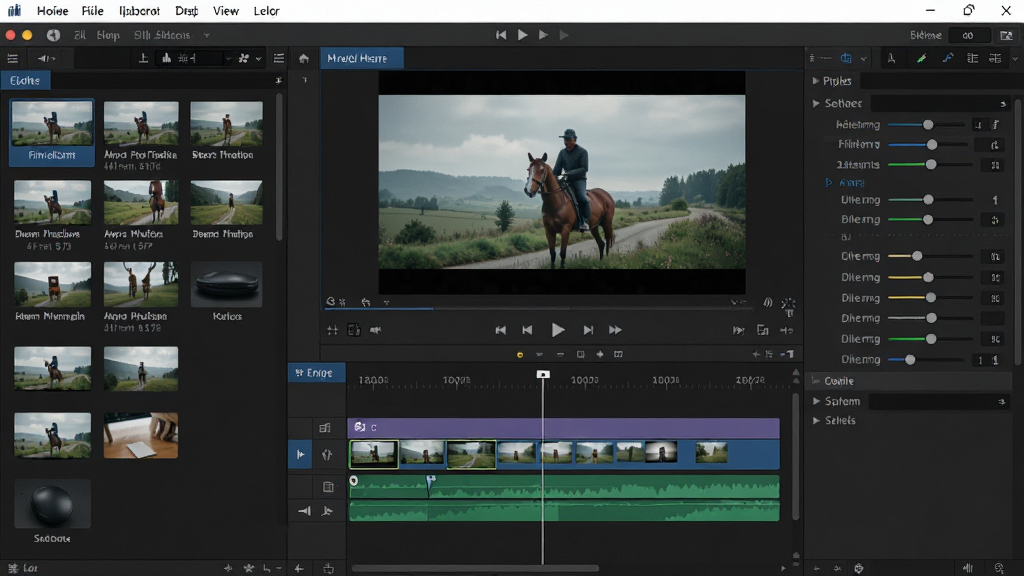Screen dimensions: 1024x576
Task: Open the chevron dropdown next to the fan icon
Action: tap(259, 59)
